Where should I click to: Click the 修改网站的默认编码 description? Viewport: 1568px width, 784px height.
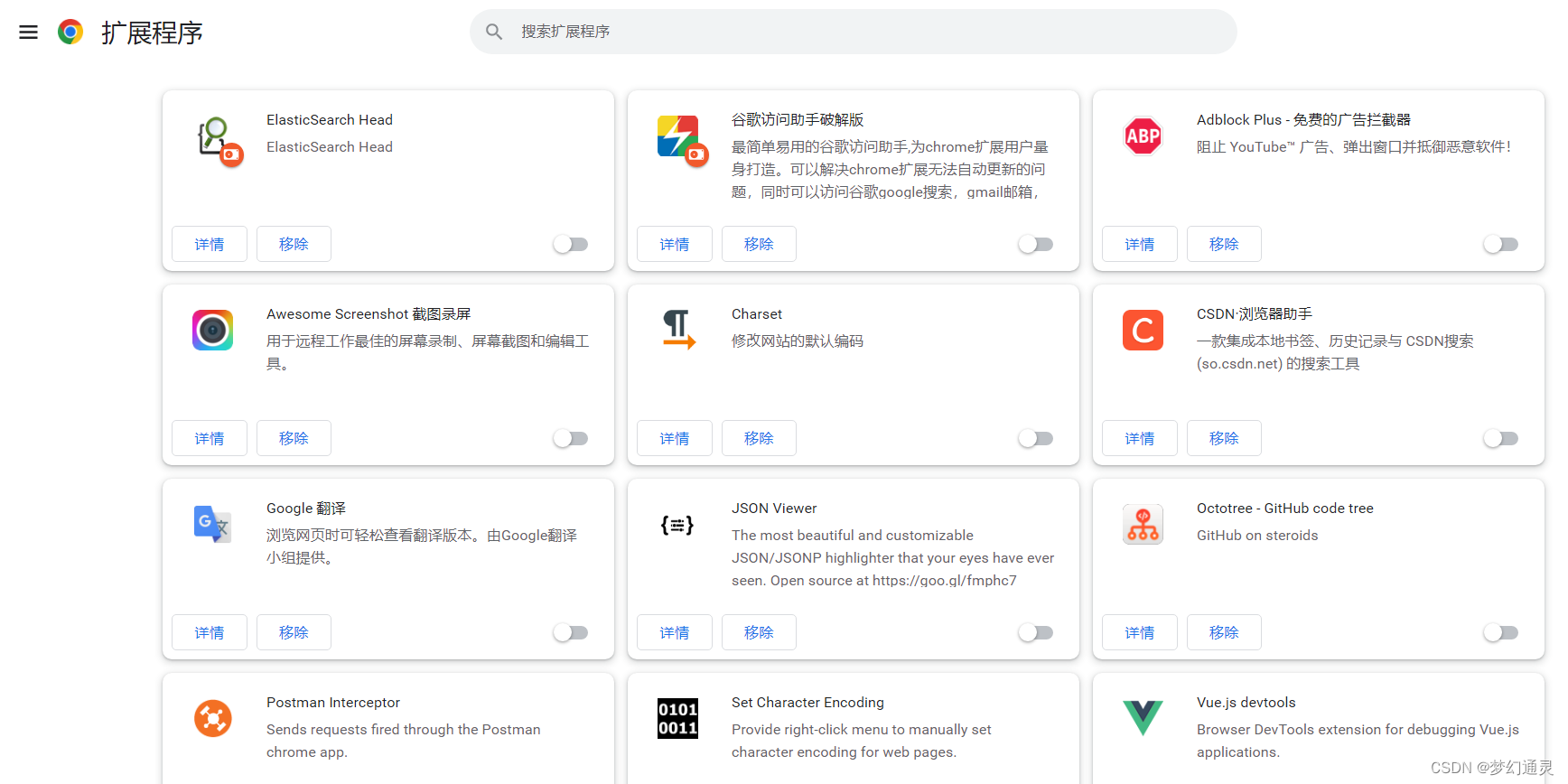(x=798, y=341)
